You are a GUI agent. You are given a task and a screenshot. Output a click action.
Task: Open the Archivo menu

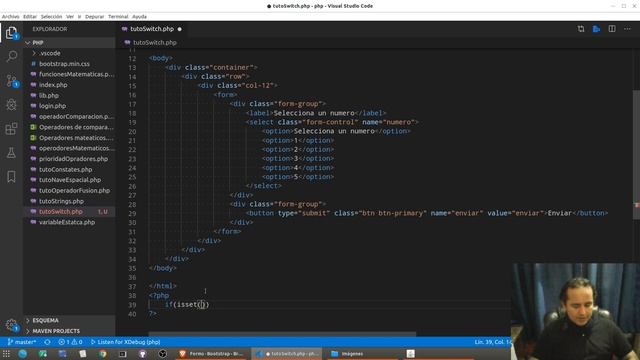point(10,17)
